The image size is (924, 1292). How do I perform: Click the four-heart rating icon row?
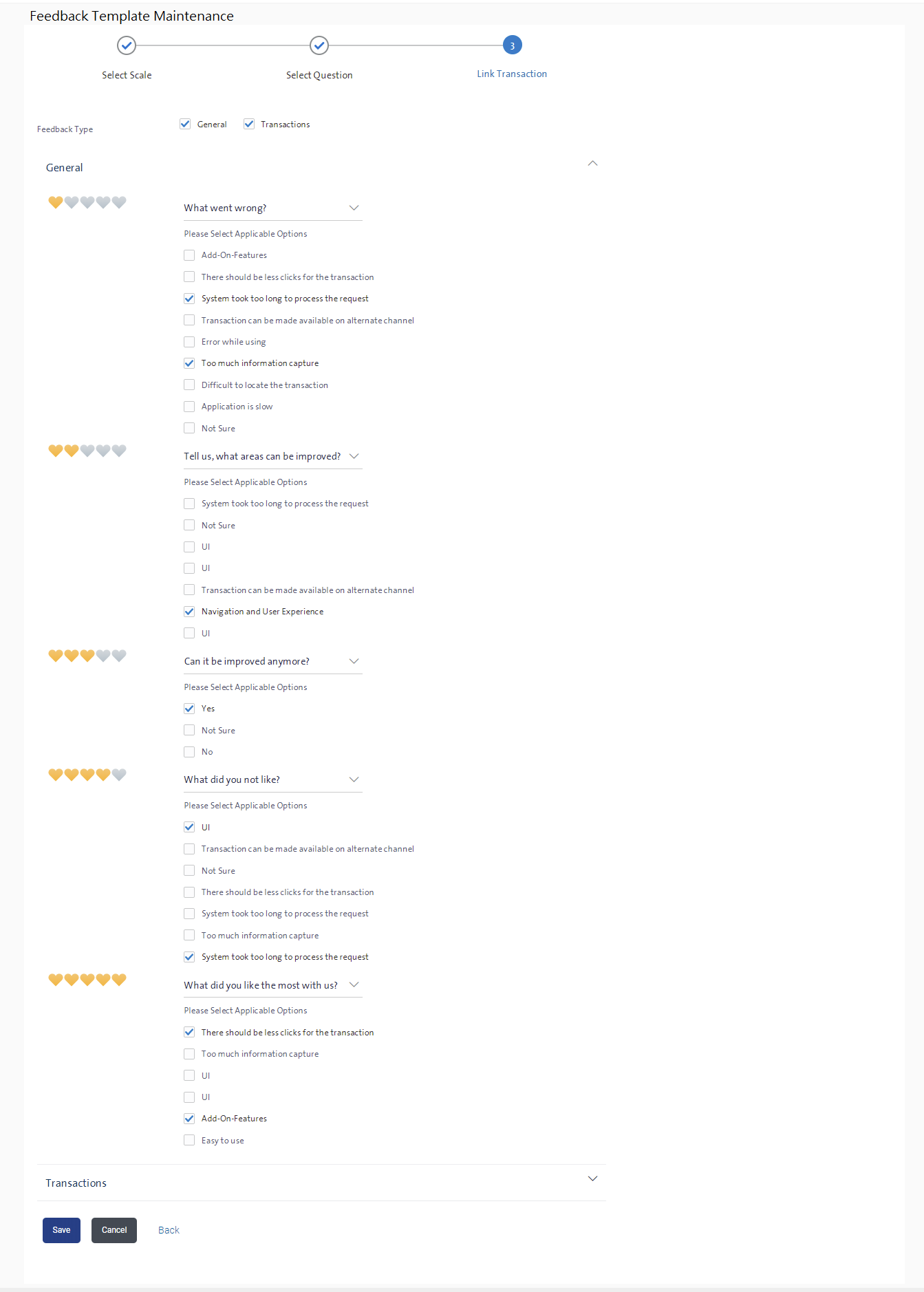tap(87, 775)
